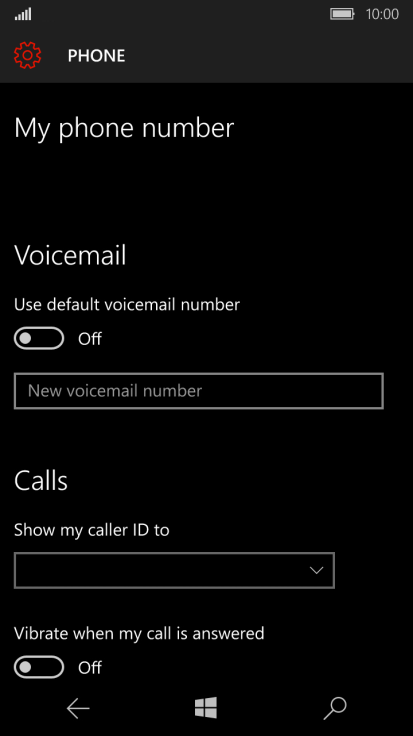
Task: Tap the Off label beside voicemail toggle
Action: click(x=90, y=338)
